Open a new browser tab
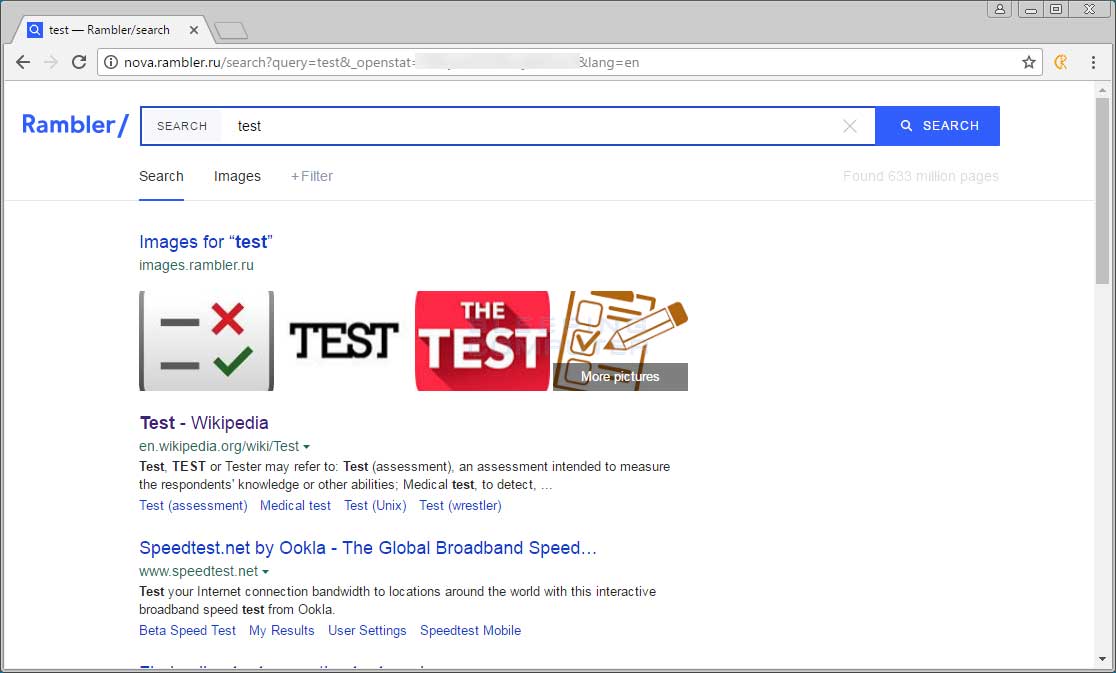This screenshot has height=673, width=1116. (231, 31)
